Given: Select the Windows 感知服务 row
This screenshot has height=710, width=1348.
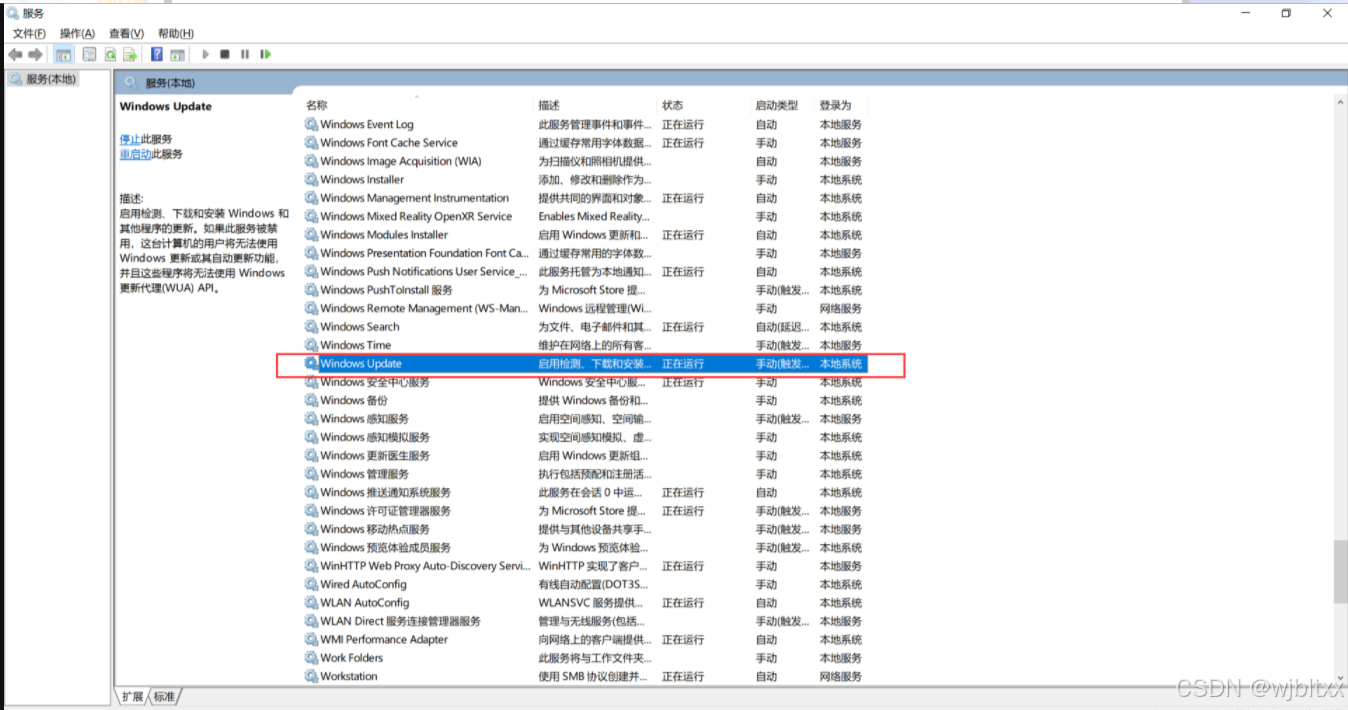Looking at the screenshot, I should [585, 419].
